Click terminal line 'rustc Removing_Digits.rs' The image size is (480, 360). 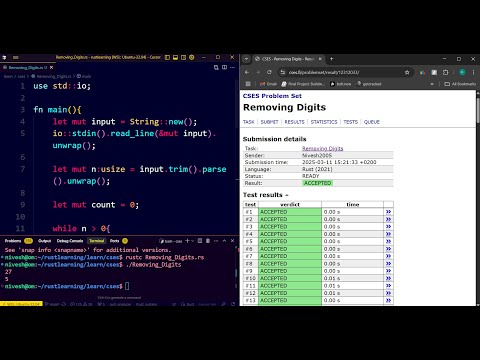click(165, 257)
